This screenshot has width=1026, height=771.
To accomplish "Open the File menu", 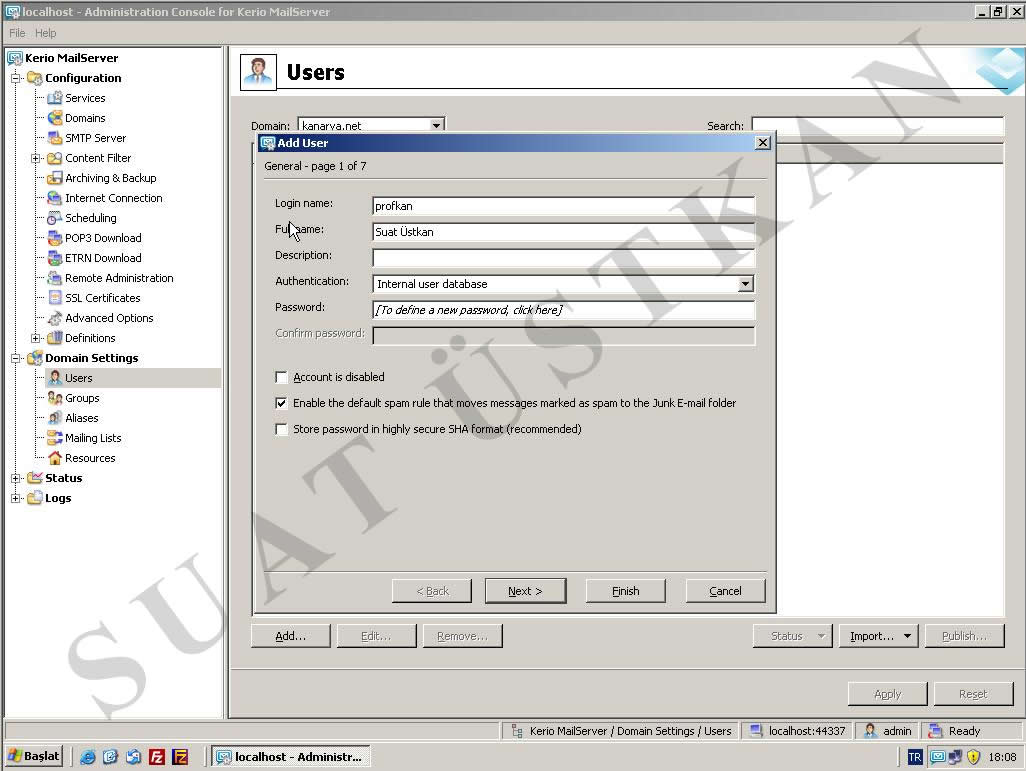I will 17,33.
